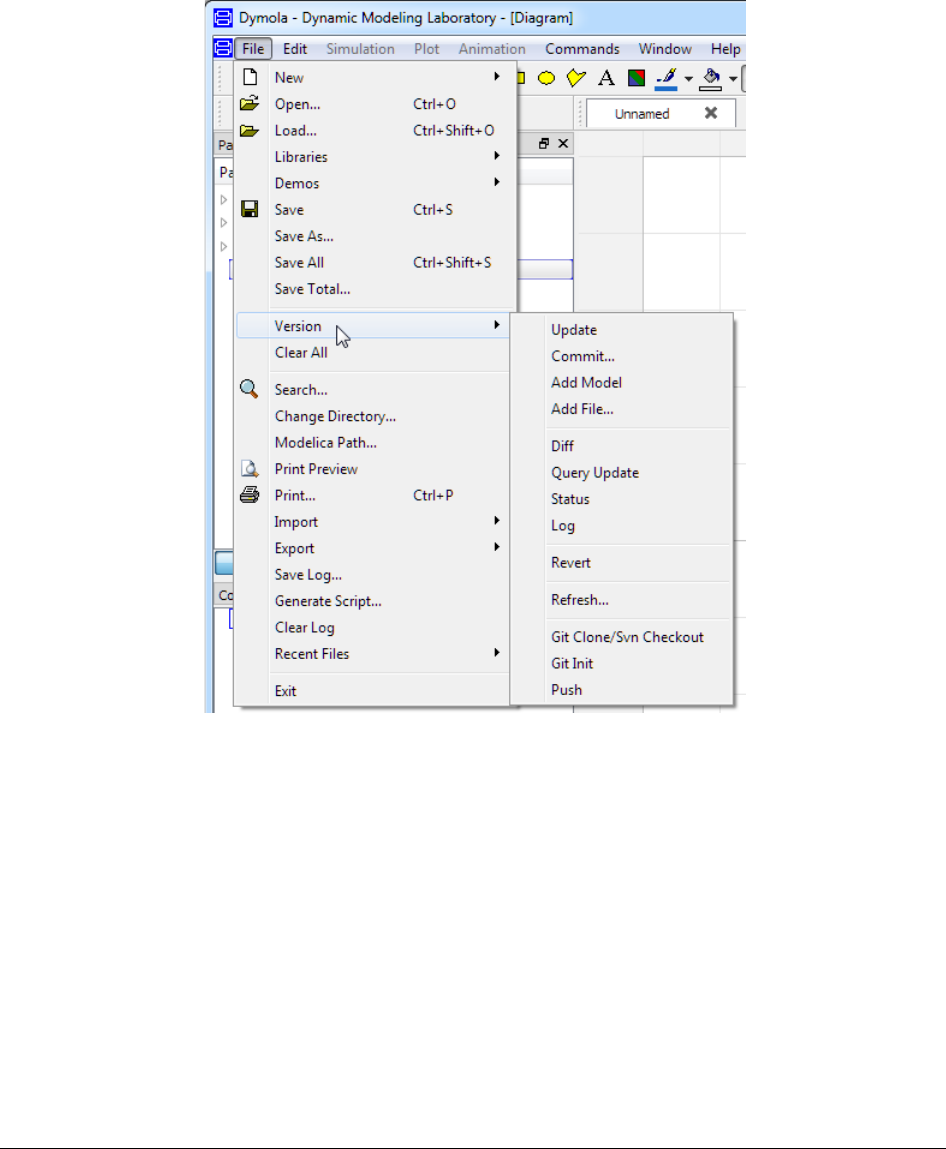Close the Unnamed tab
This screenshot has width=946, height=1149.
(x=711, y=113)
